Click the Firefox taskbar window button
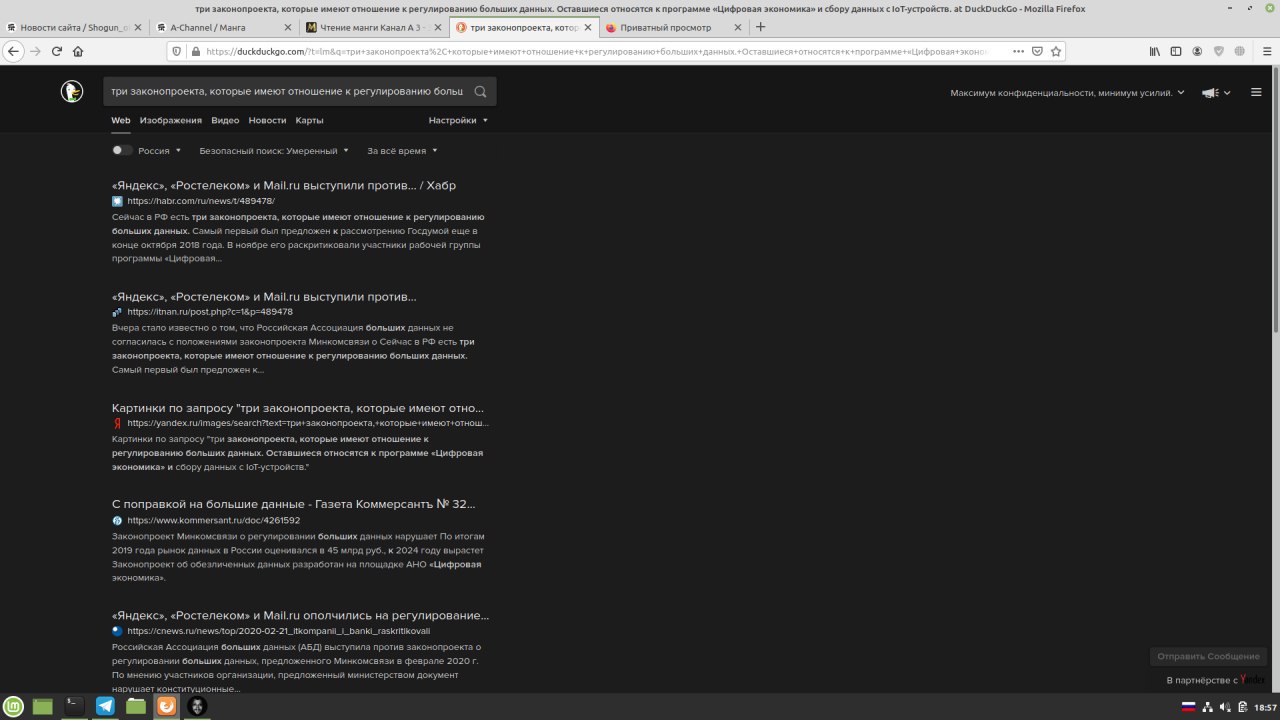This screenshot has height=720, width=1280. pos(167,706)
